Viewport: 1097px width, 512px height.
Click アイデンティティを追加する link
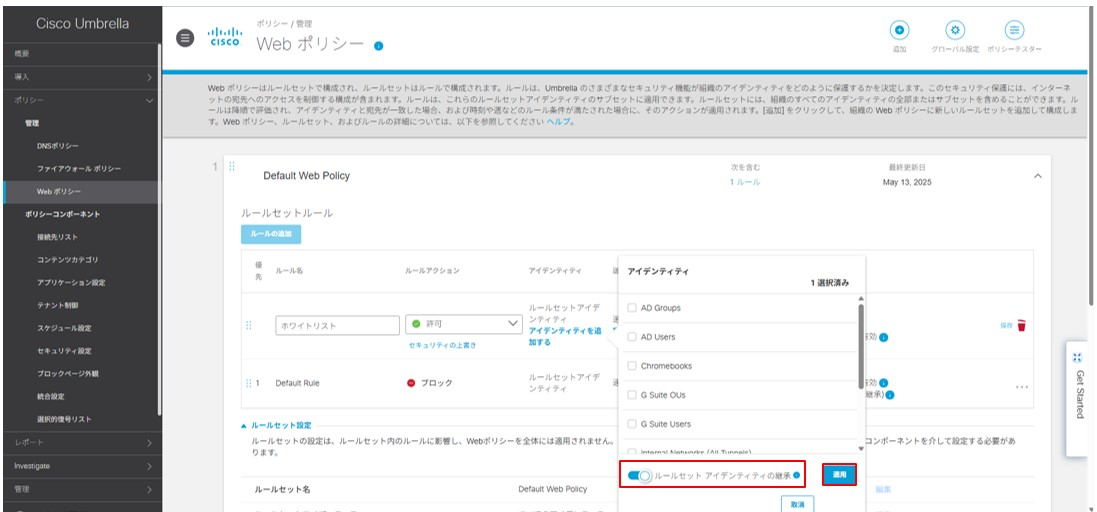(565, 336)
